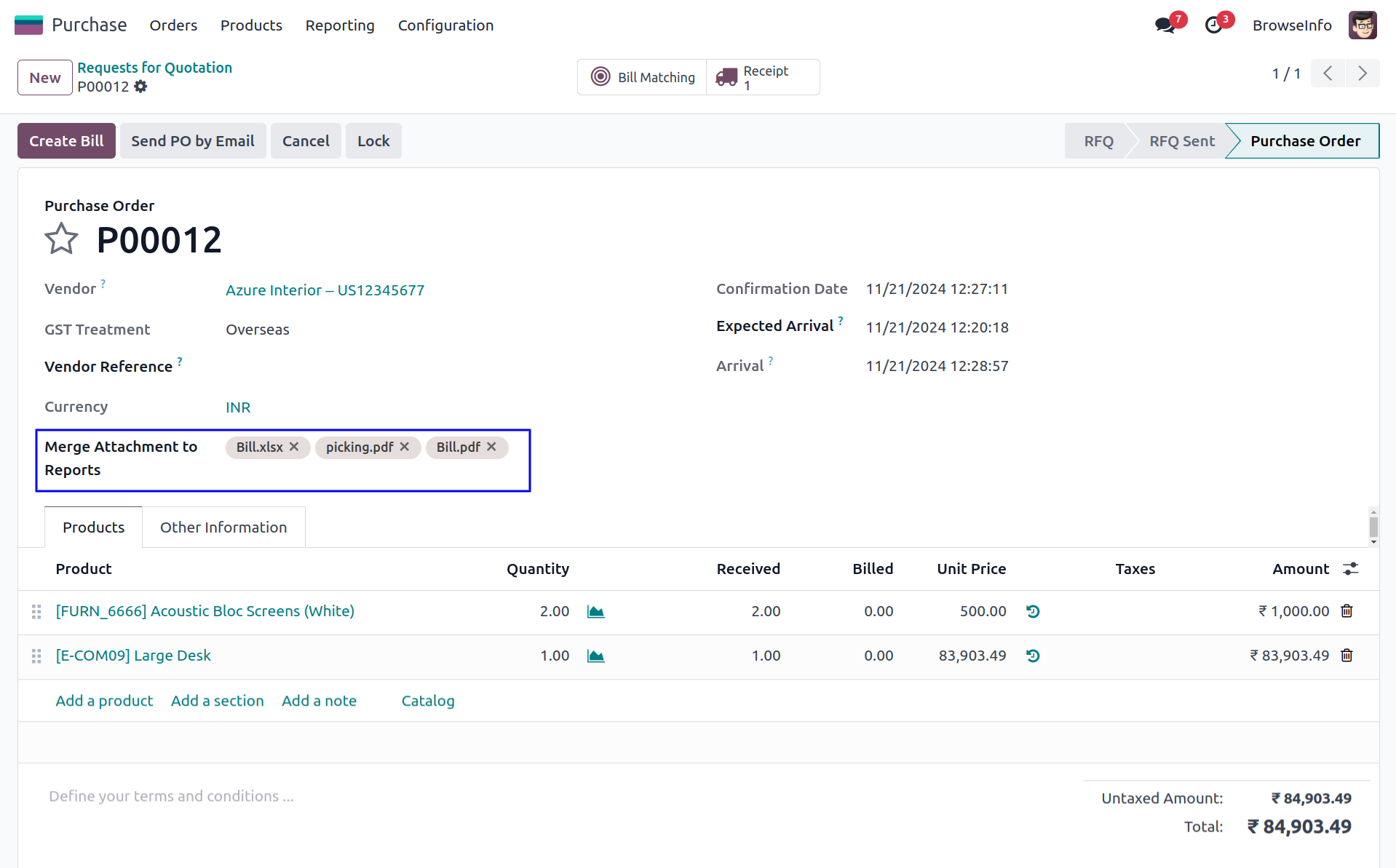Go to next record using right chevron
This screenshot has height=868, width=1396.
[1363, 73]
